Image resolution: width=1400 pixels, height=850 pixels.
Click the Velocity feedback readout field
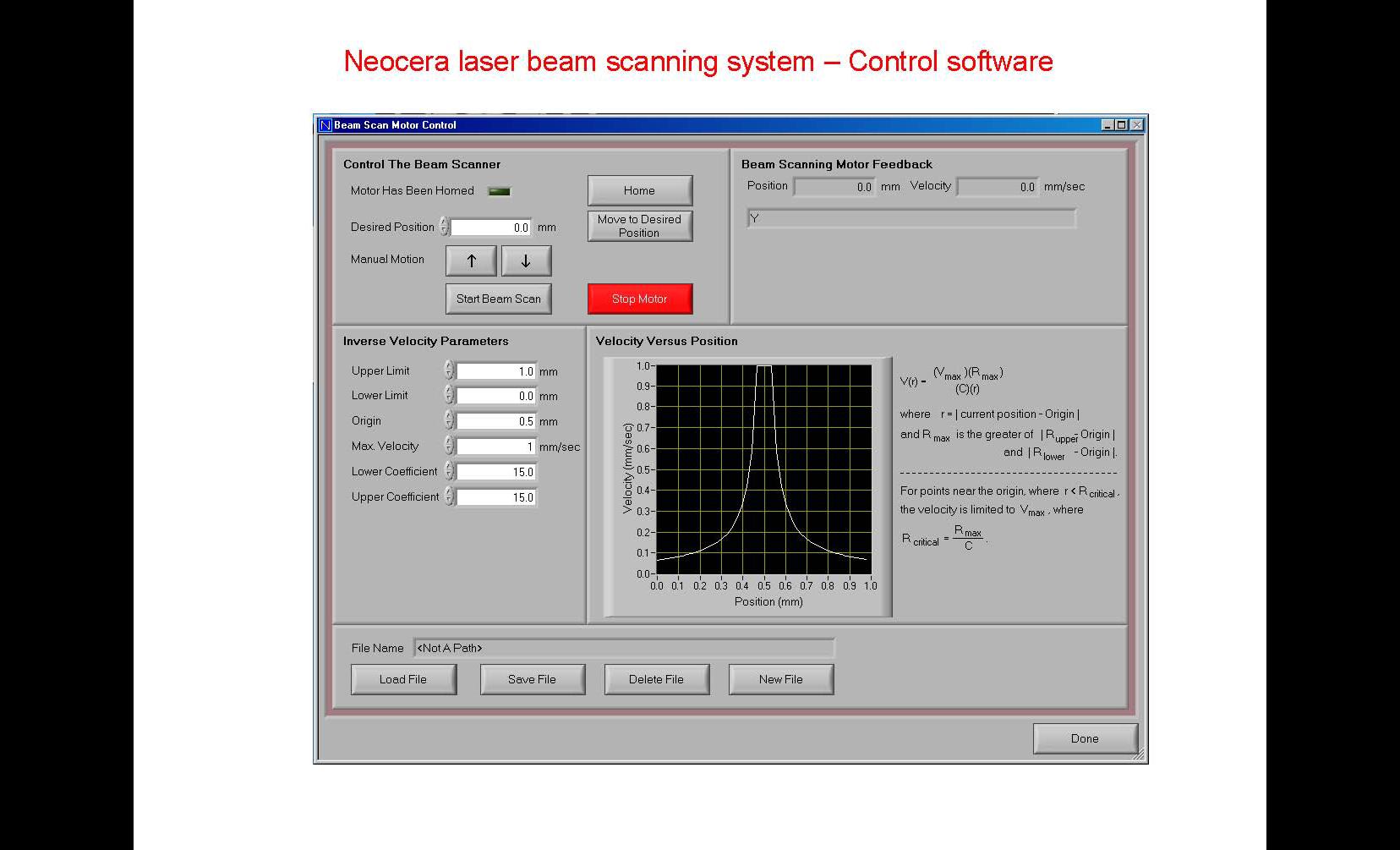[x=998, y=187]
